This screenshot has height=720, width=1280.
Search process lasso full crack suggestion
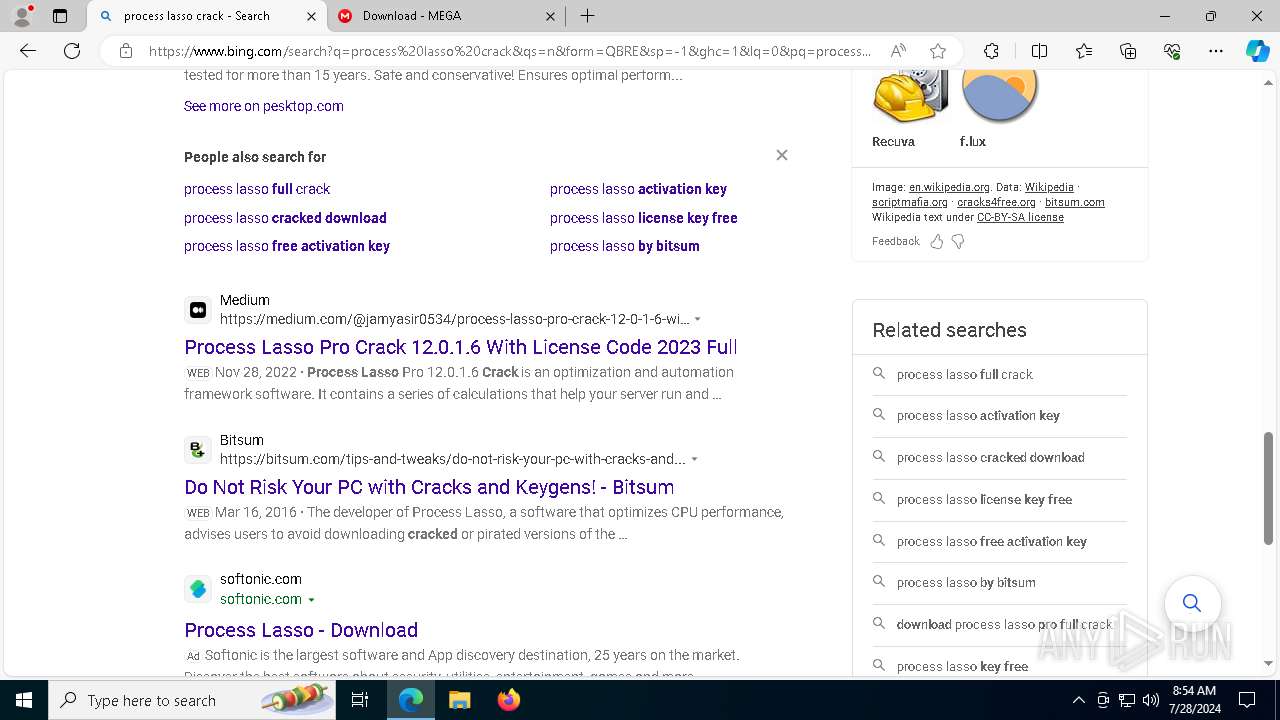(257, 189)
